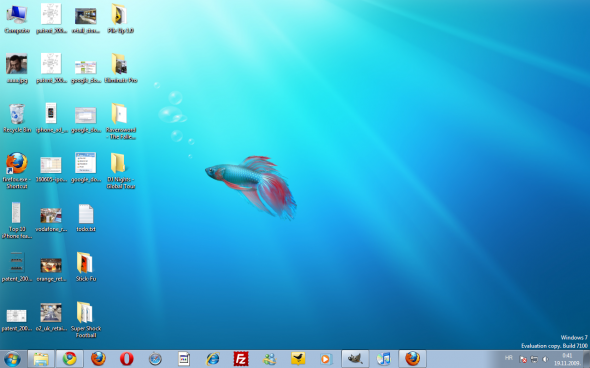Open Safari compass icon on taskbar

point(155,359)
